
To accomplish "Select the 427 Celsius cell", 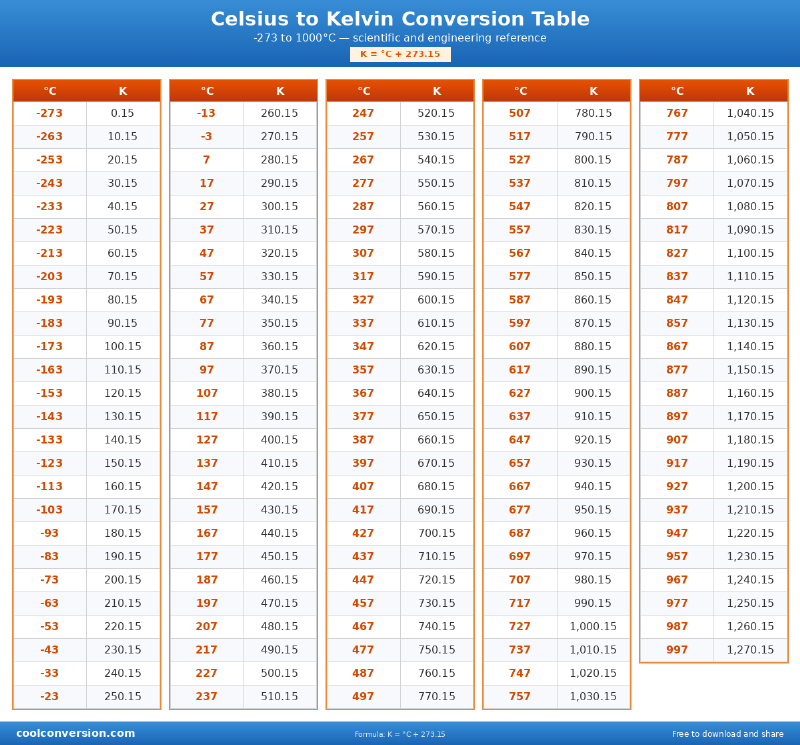I will 363,533.
